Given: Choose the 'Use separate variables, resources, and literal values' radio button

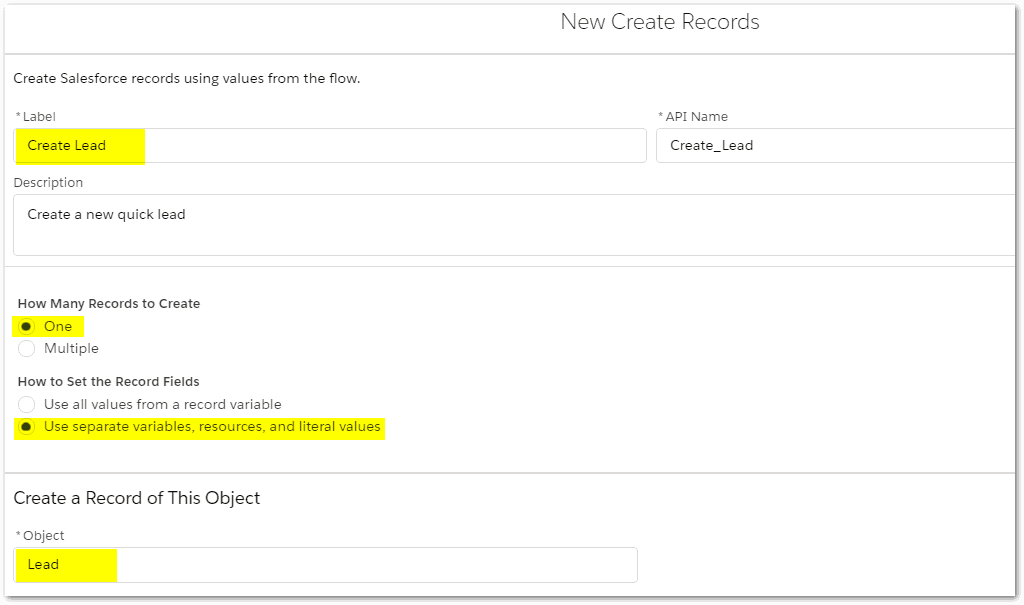Looking at the screenshot, I should (x=27, y=427).
